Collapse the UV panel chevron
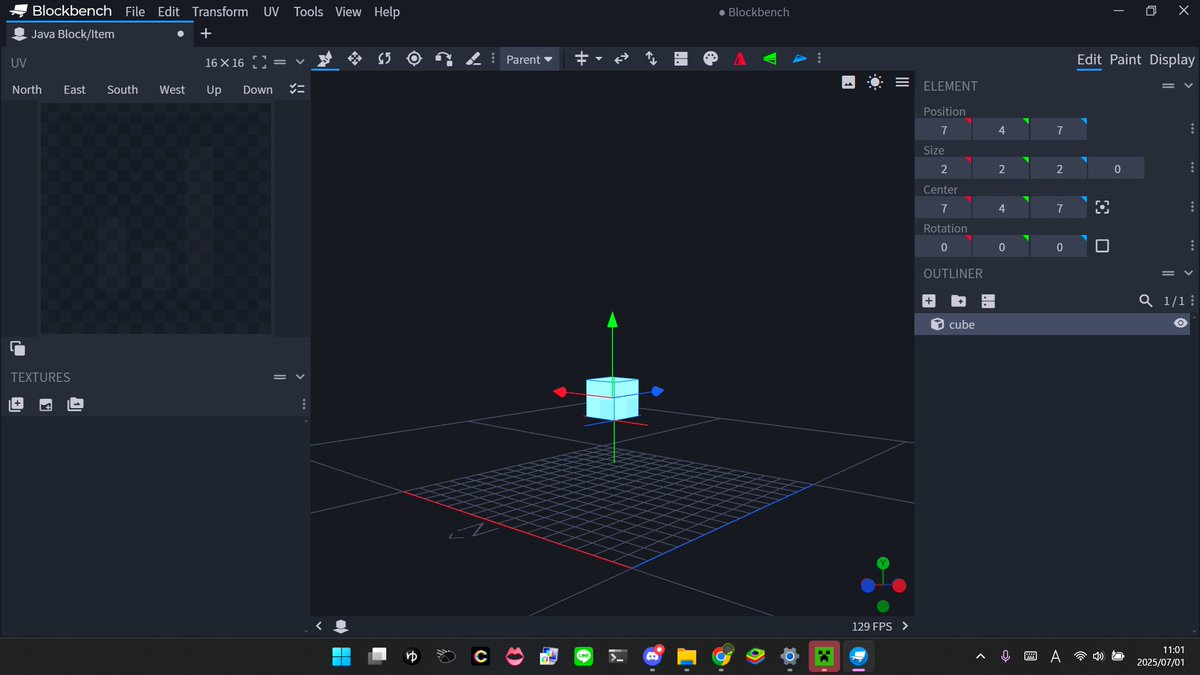The height and width of the screenshot is (675, 1200). point(300,62)
